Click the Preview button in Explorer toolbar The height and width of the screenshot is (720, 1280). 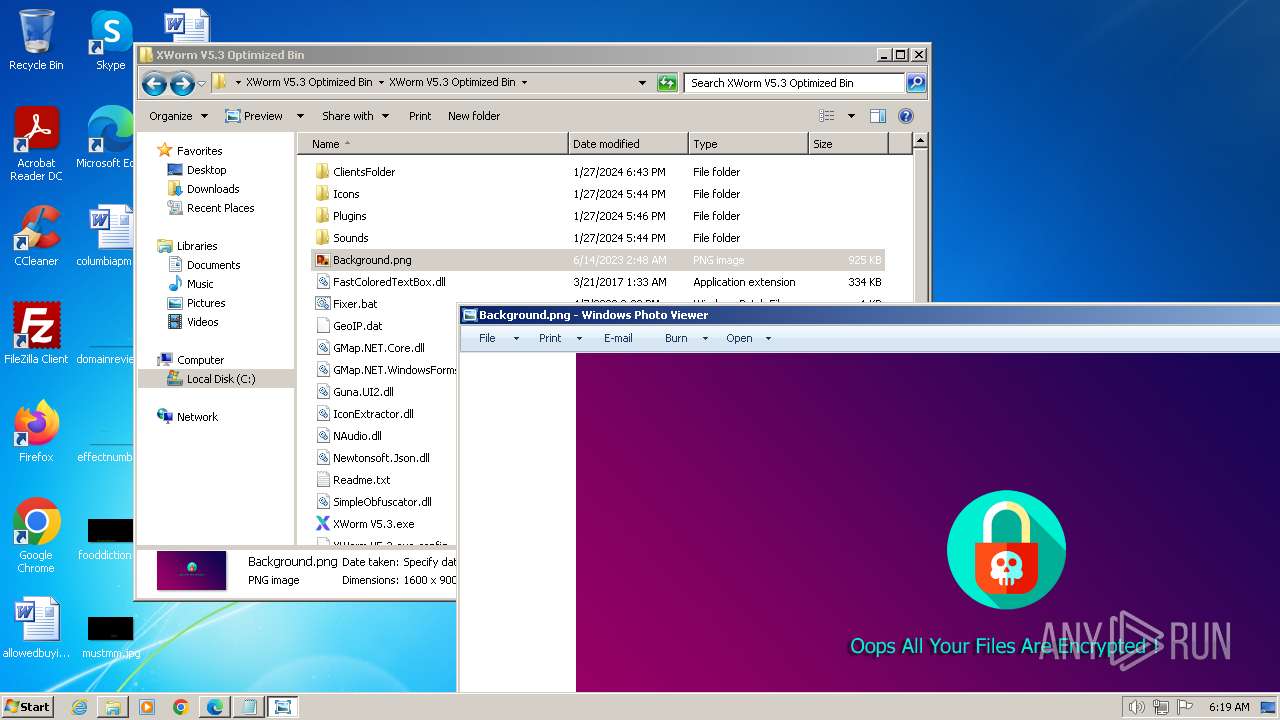pyautogui.click(x=255, y=116)
